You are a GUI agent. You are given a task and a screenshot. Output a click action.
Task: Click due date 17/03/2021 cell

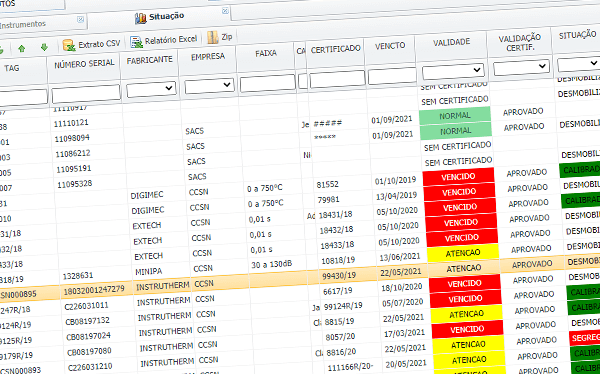point(404,333)
